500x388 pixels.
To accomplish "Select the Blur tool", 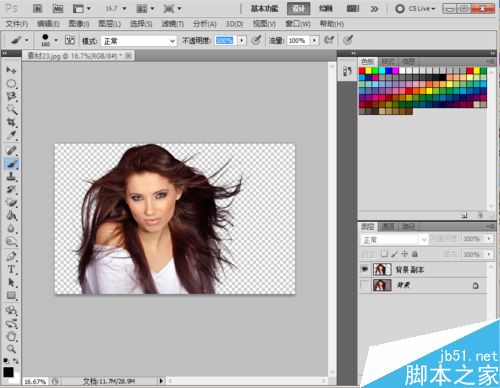I will coord(11,228).
